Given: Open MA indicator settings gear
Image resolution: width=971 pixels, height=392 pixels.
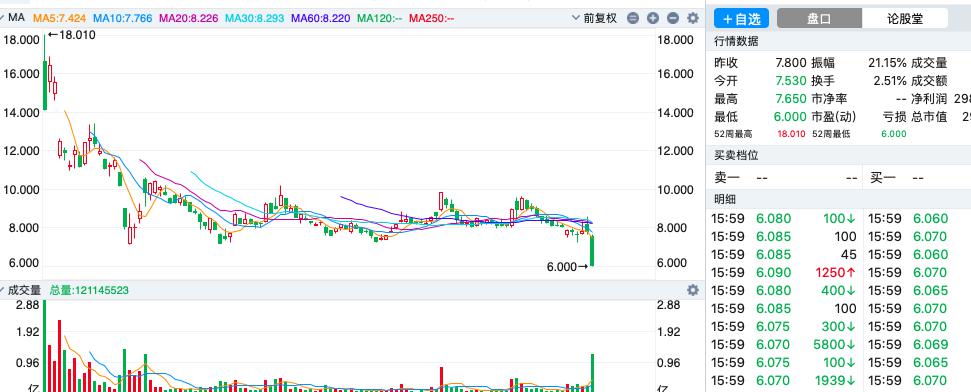Looking at the screenshot, I should (x=693, y=19).
